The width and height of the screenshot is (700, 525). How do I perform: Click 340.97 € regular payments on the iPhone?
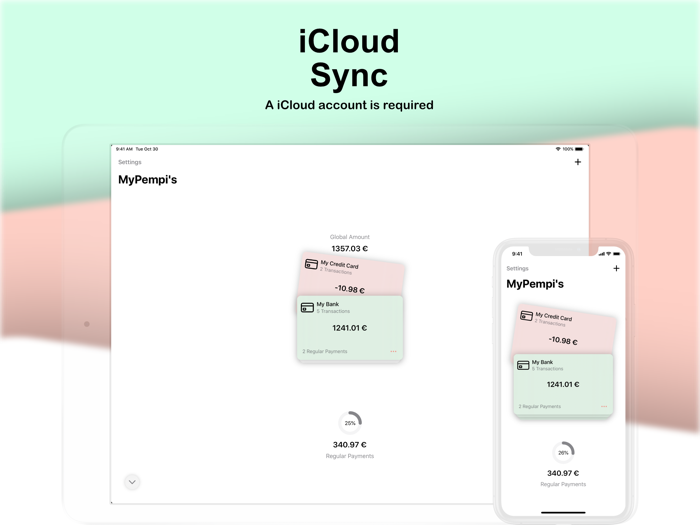click(x=563, y=473)
